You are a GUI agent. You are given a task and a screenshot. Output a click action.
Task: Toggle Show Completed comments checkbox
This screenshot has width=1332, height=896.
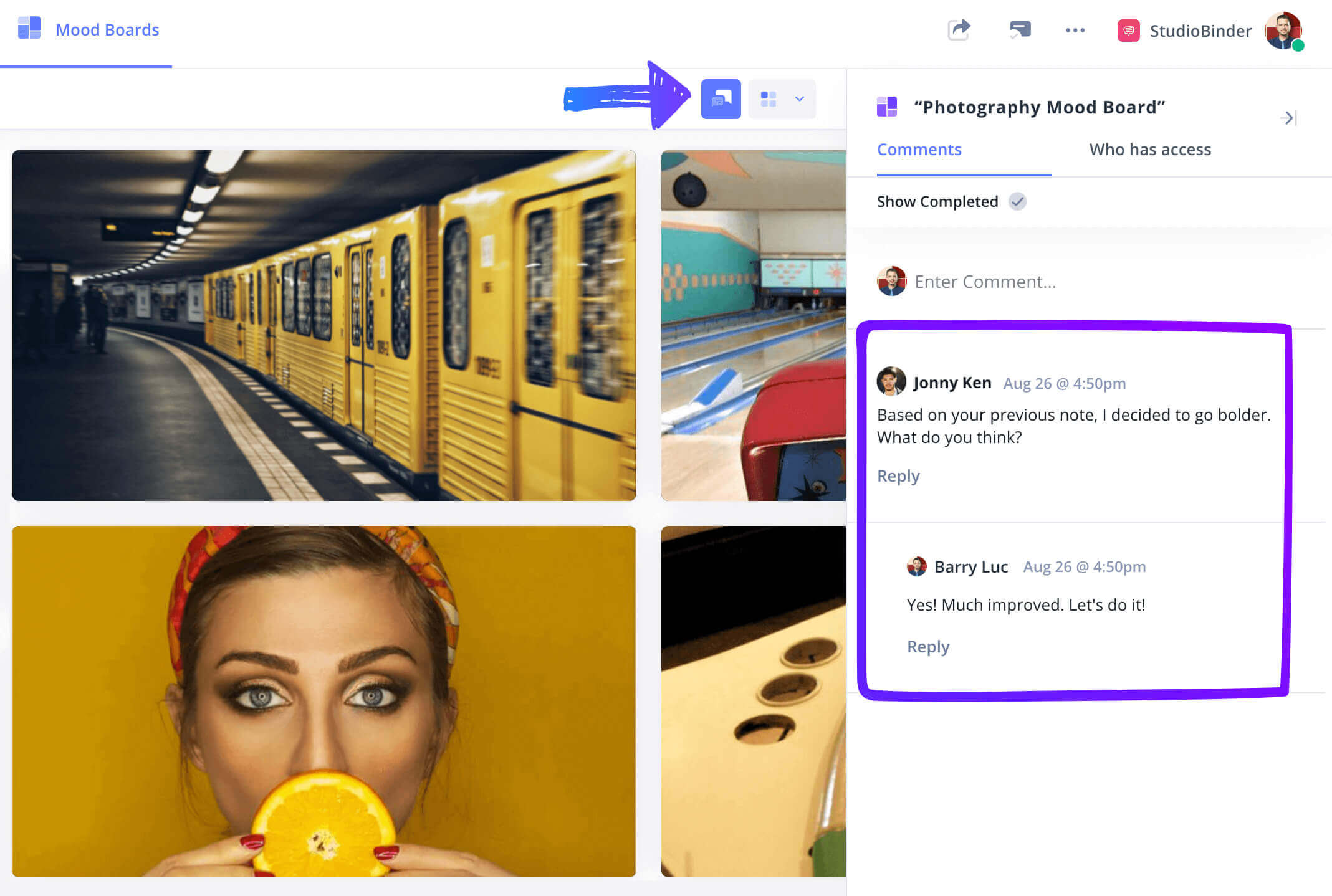[x=1018, y=201]
